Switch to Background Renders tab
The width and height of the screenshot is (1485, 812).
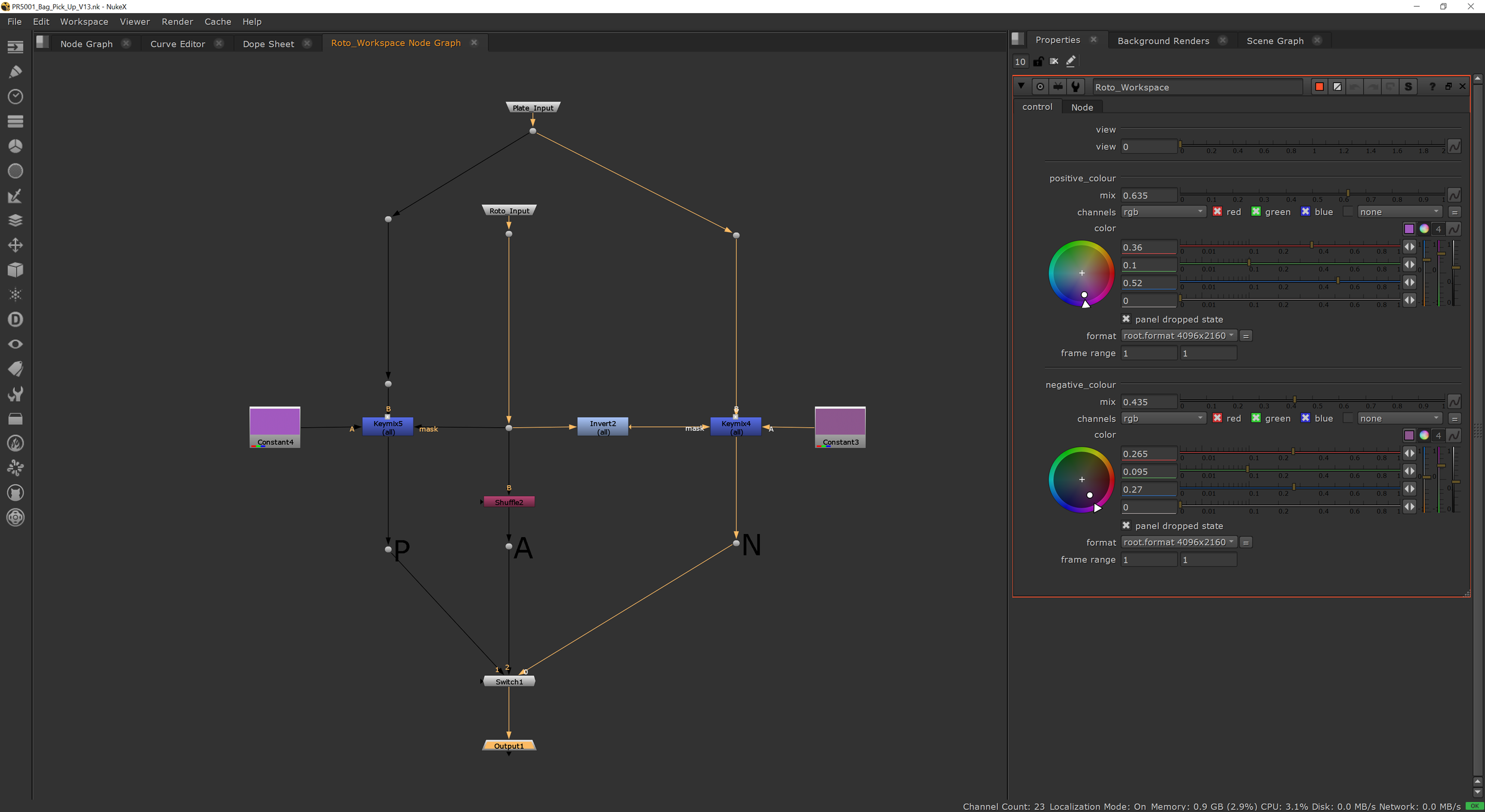1163,41
